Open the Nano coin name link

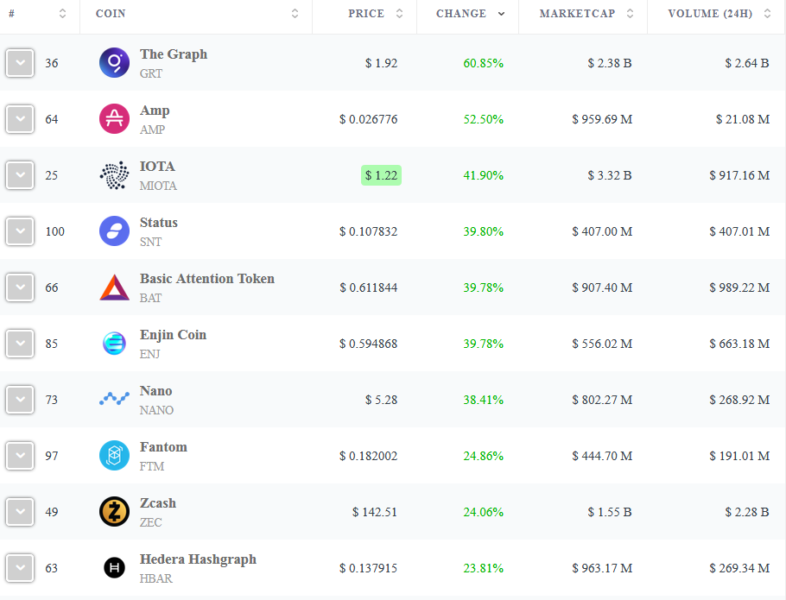click(156, 390)
